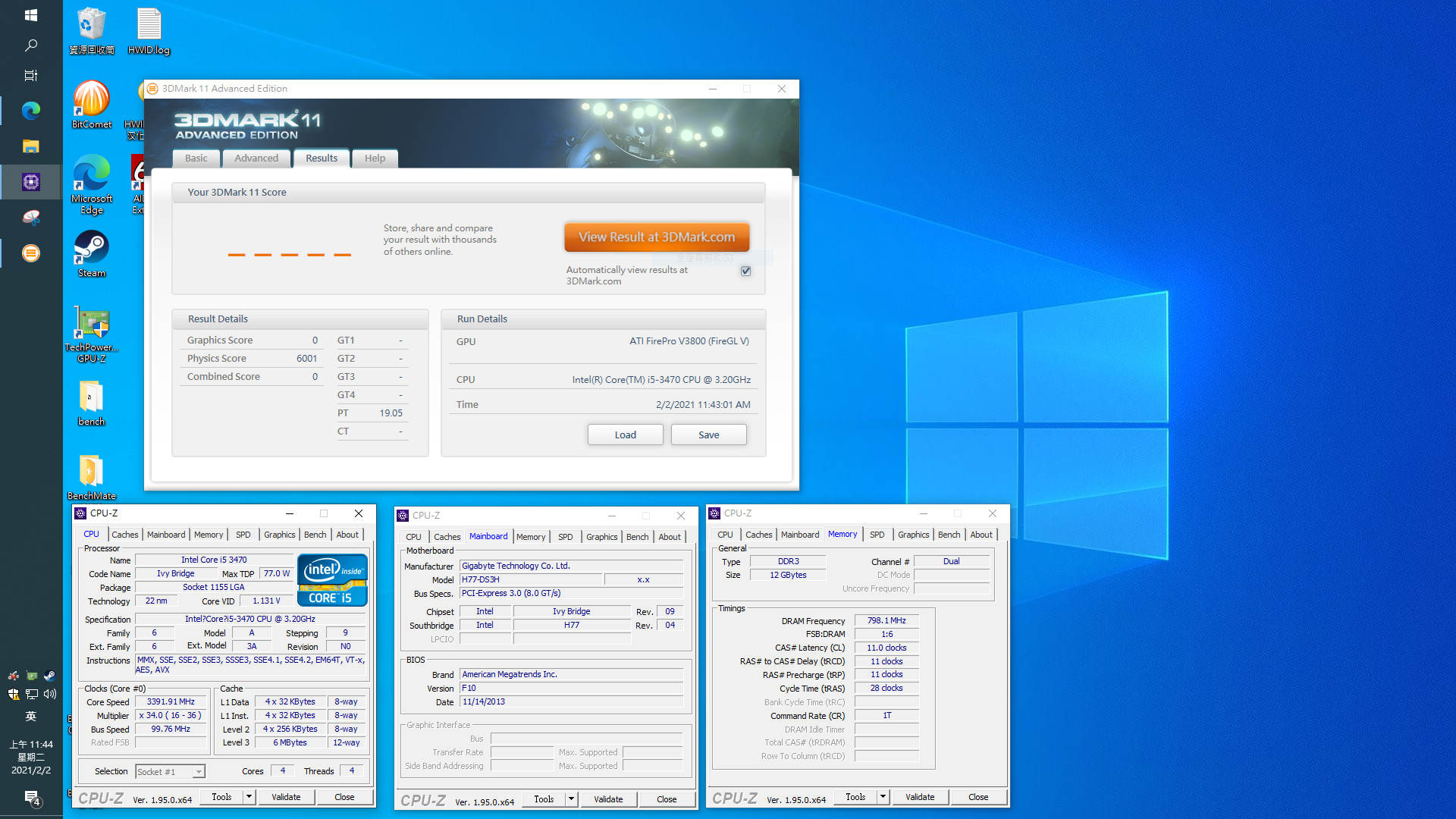Screen dimensions: 1456x819
Task: Toggle automatically view results at 3DMark.com checkbox
Action: pos(745,271)
